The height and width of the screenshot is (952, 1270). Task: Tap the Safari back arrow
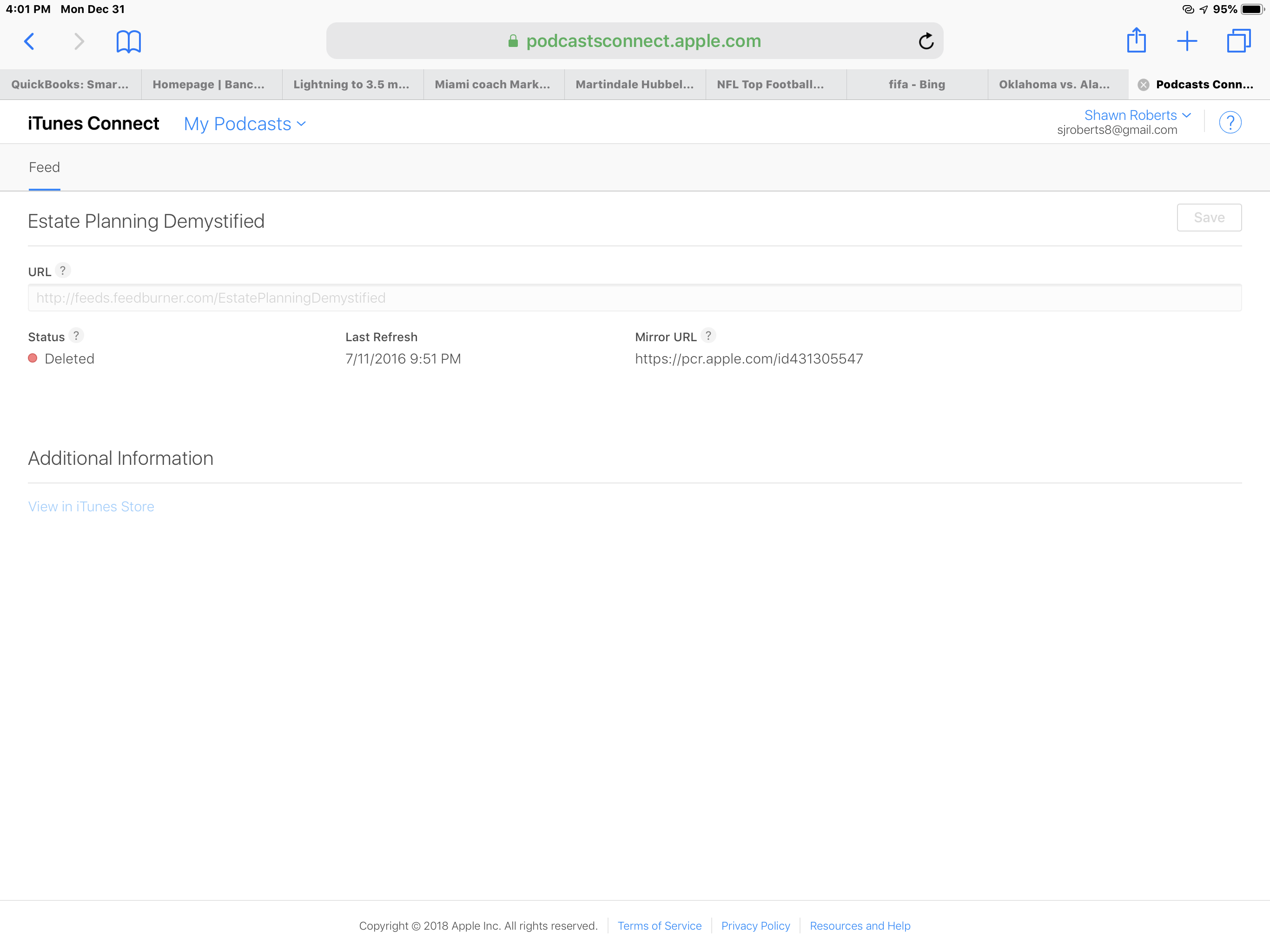pos(29,41)
